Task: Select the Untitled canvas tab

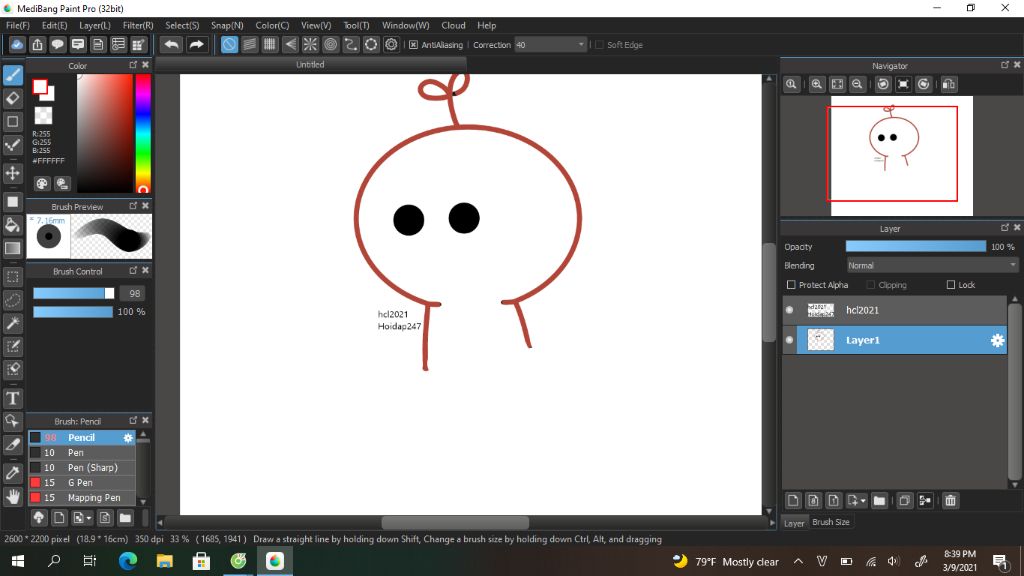Action: pyautogui.click(x=310, y=65)
